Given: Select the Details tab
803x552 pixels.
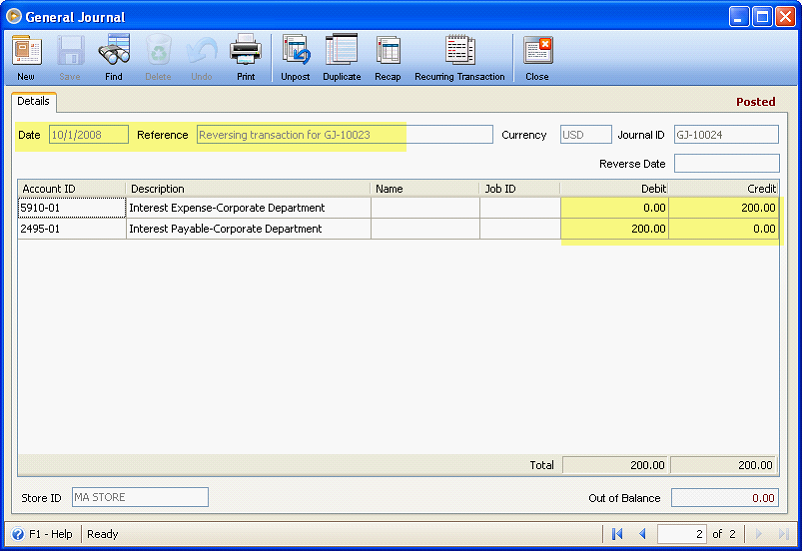Looking at the screenshot, I should pyautogui.click(x=33, y=101).
